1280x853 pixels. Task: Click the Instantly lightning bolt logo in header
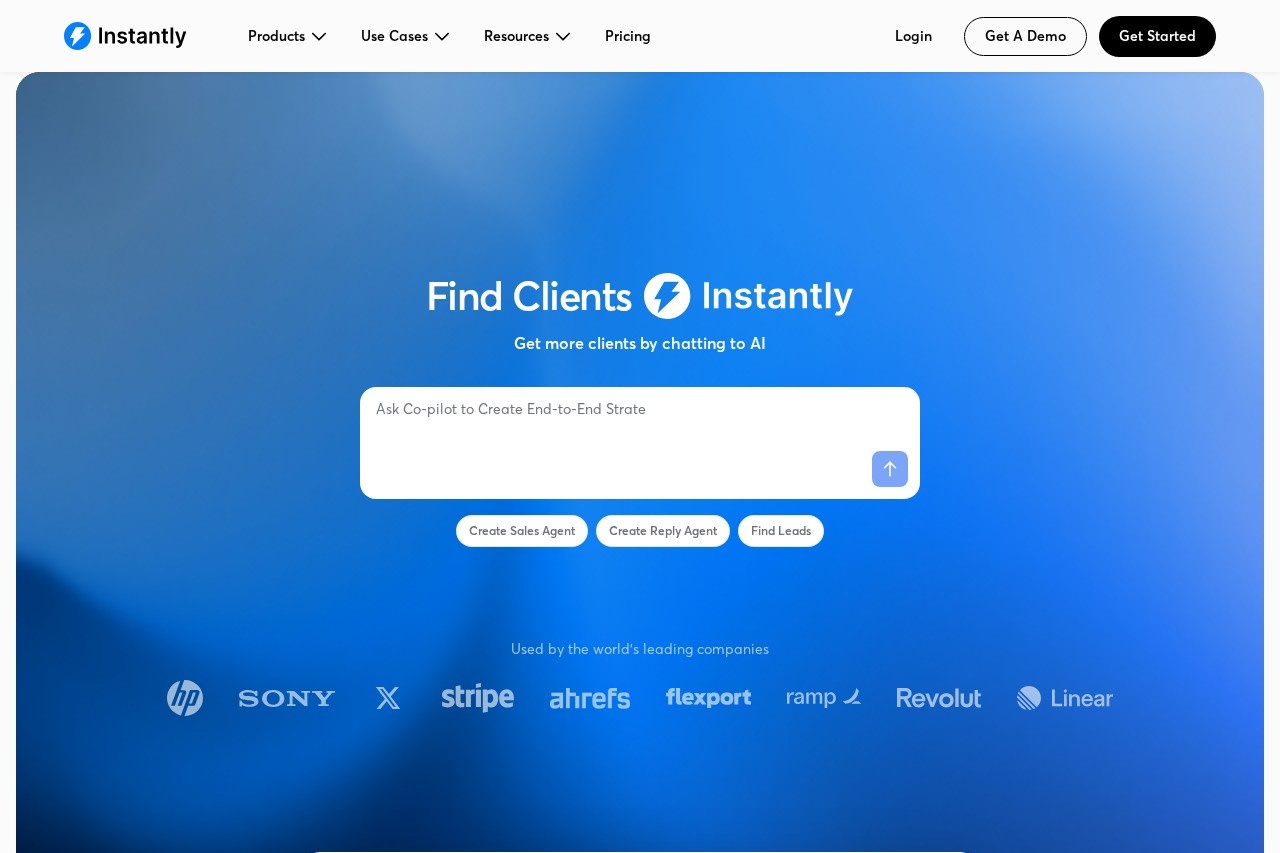78,36
